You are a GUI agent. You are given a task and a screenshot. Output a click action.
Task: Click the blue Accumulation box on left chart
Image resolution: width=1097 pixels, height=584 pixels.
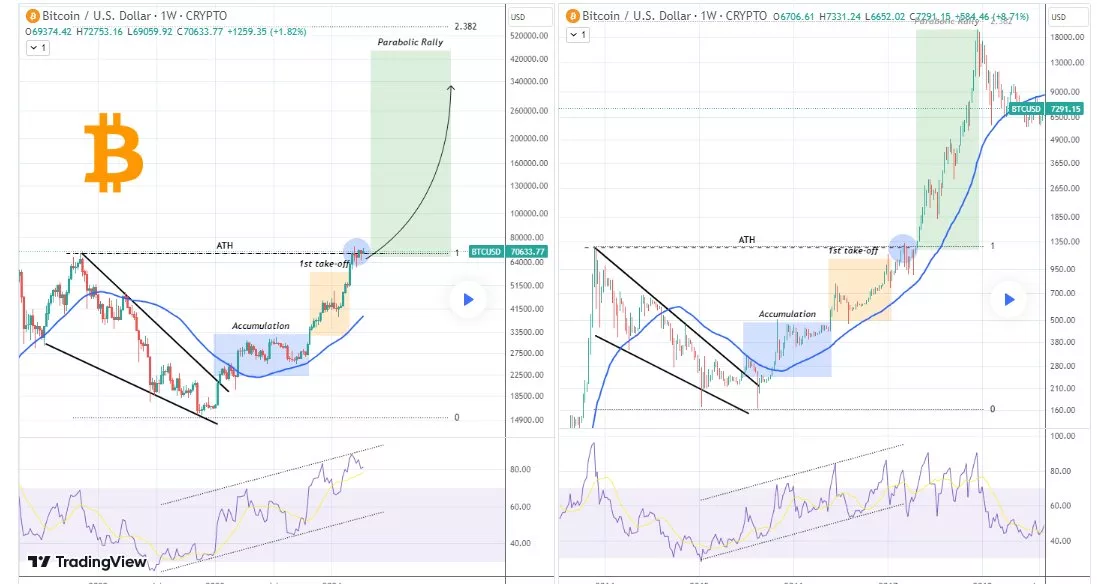261,355
